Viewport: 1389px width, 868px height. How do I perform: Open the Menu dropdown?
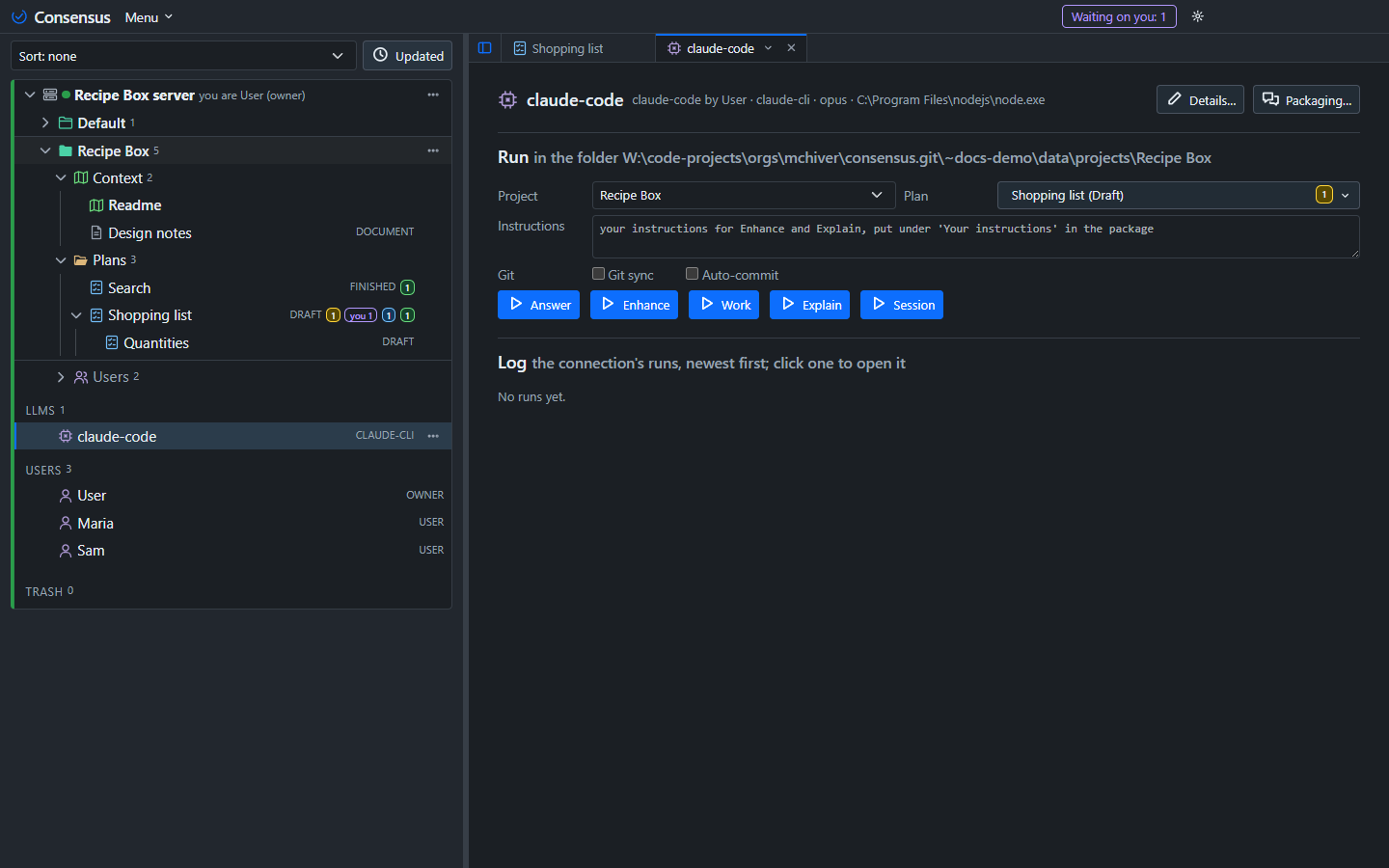tap(149, 17)
